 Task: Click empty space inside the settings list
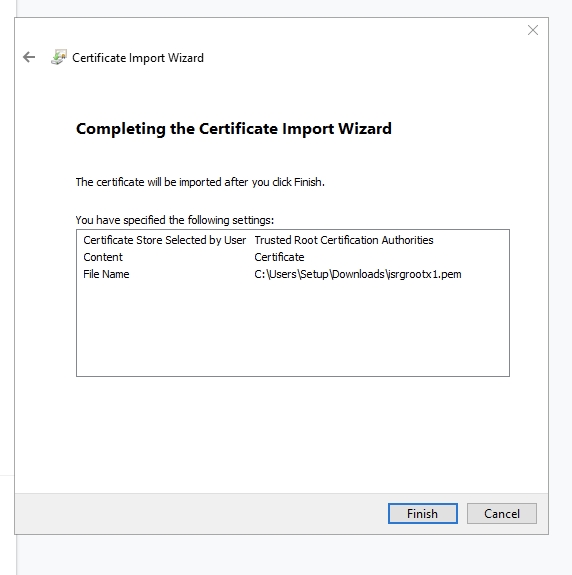(x=293, y=330)
